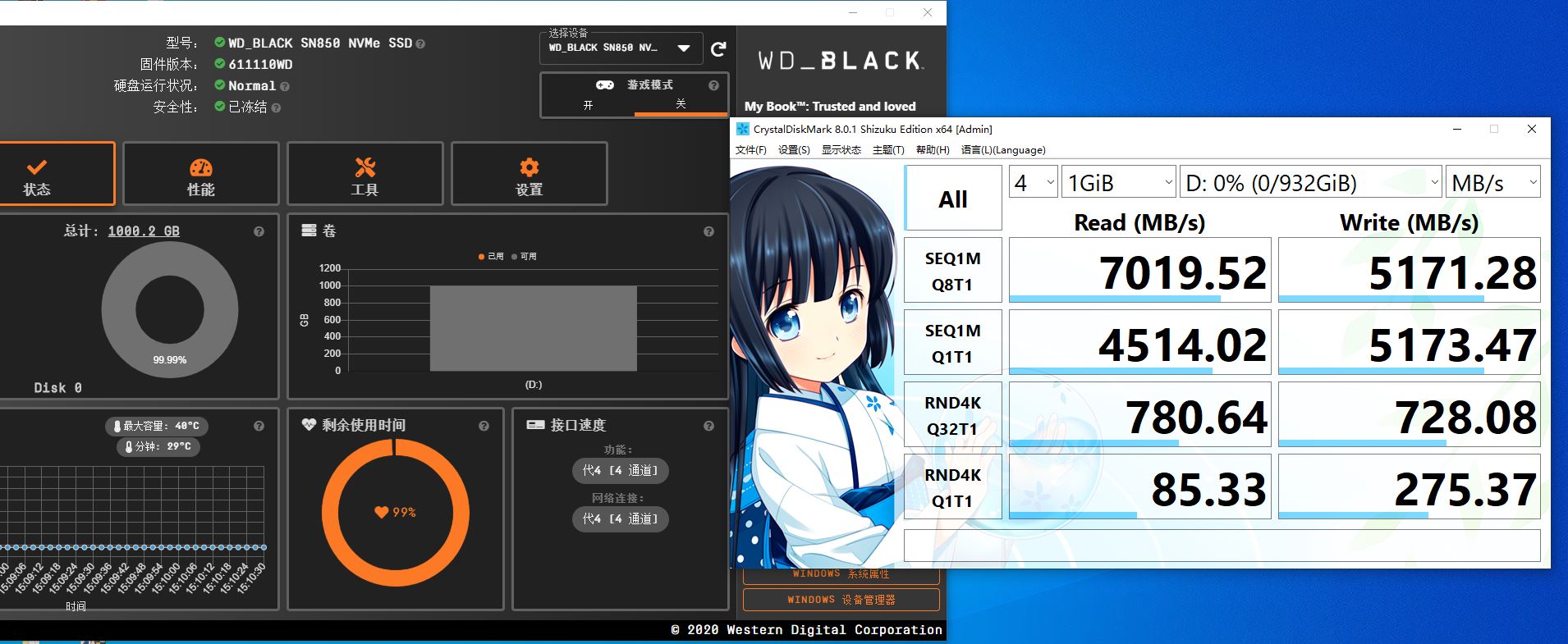Open 语言(L)(Language) menu in CrystalDiskMark

click(1003, 150)
